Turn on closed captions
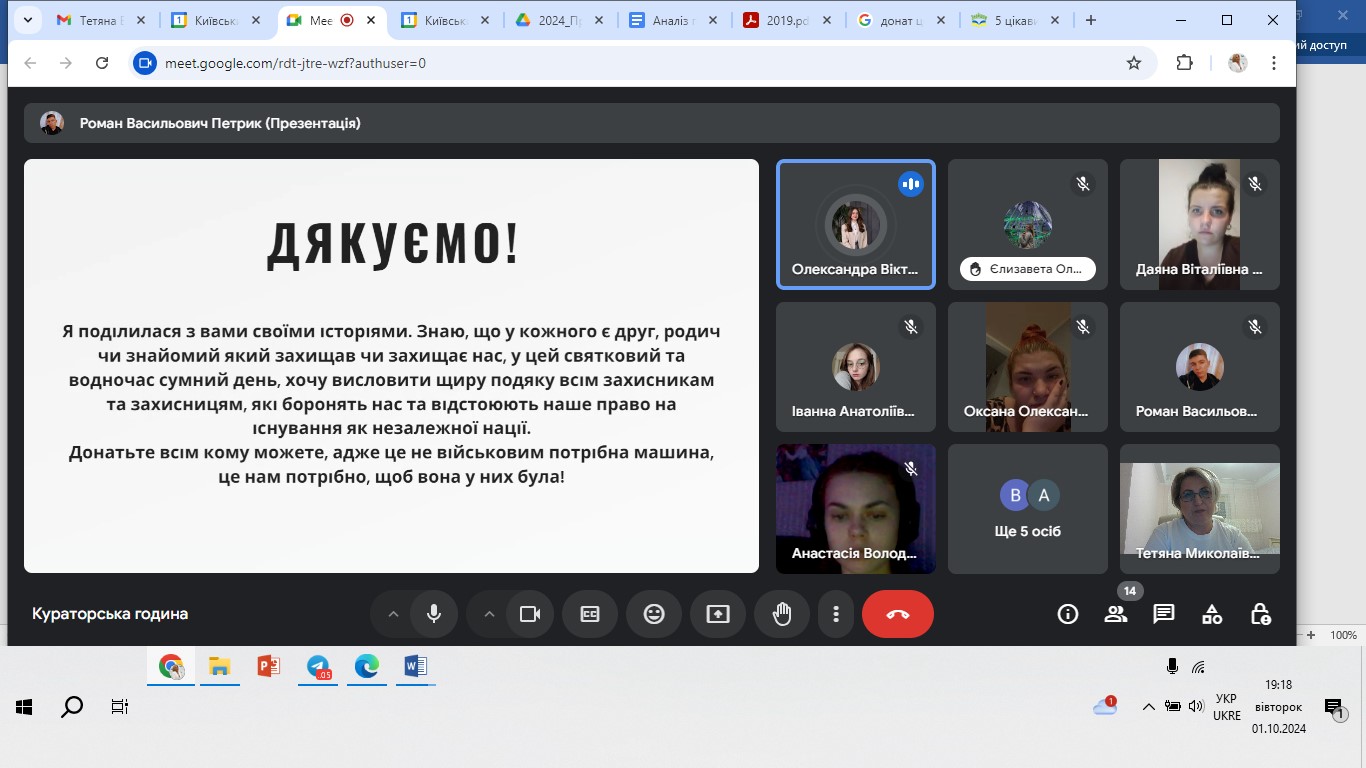Screen dimensions: 1366x768 (x=590, y=614)
